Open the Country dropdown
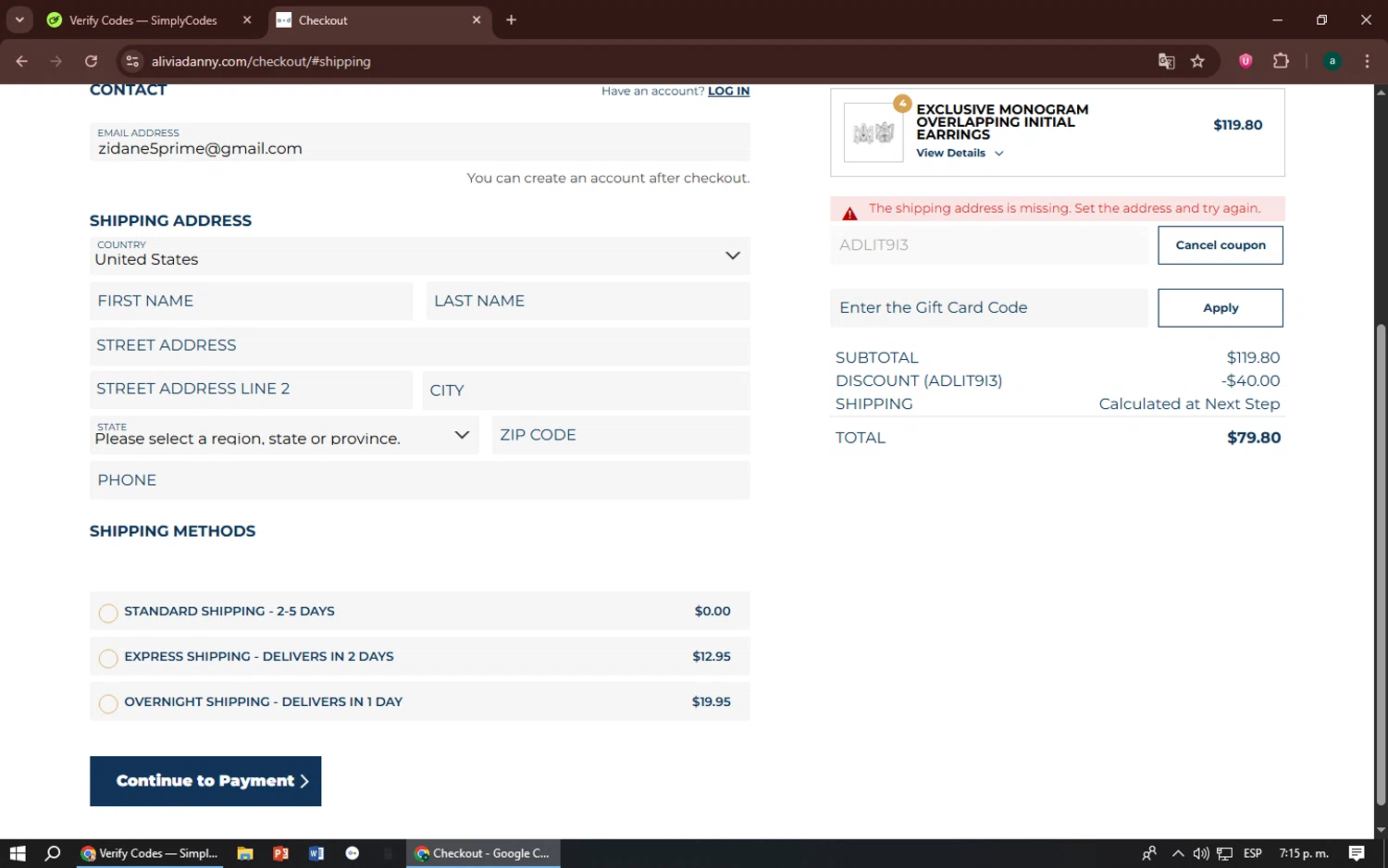The height and width of the screenshot is (868, 1388). pos(419,255)
